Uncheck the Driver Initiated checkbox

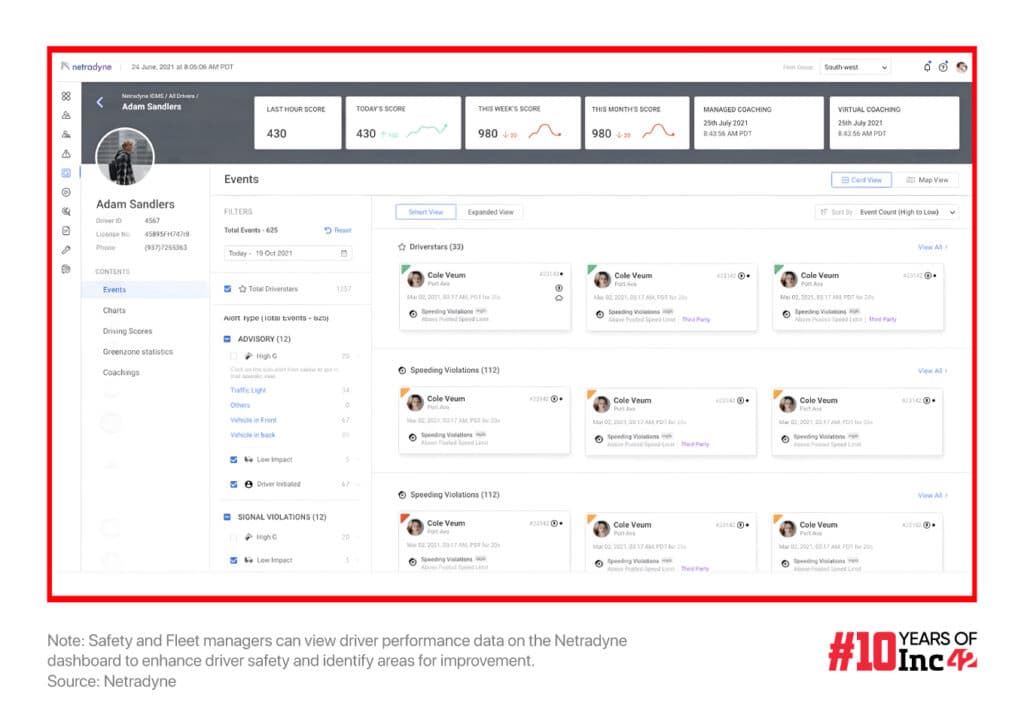tap(234, 484)
